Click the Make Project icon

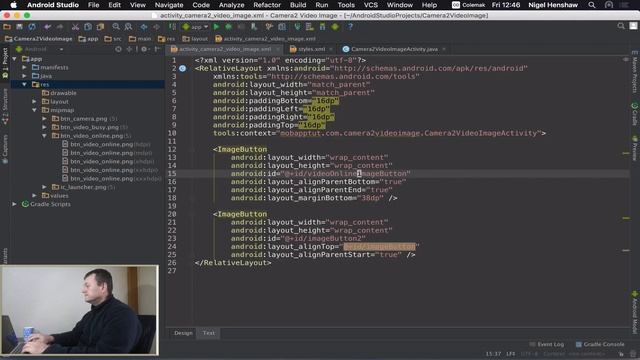click(172, 27)
